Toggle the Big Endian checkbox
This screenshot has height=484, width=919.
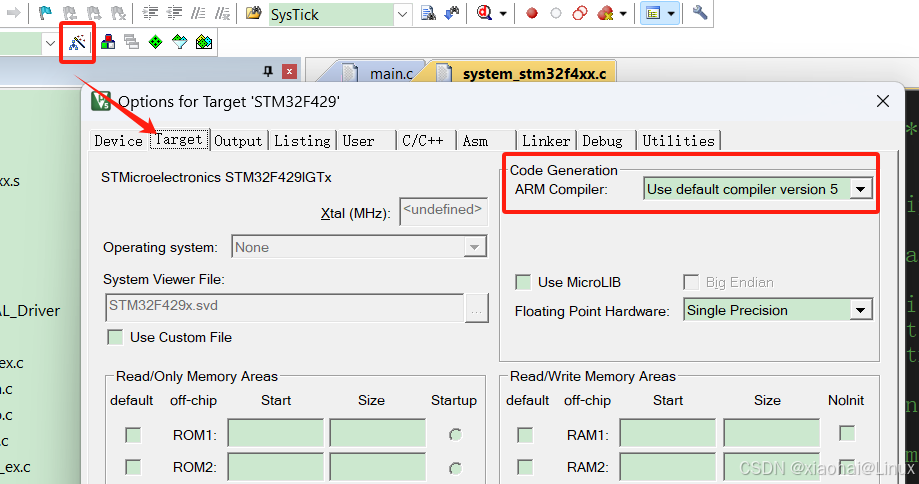coord(691,282)
